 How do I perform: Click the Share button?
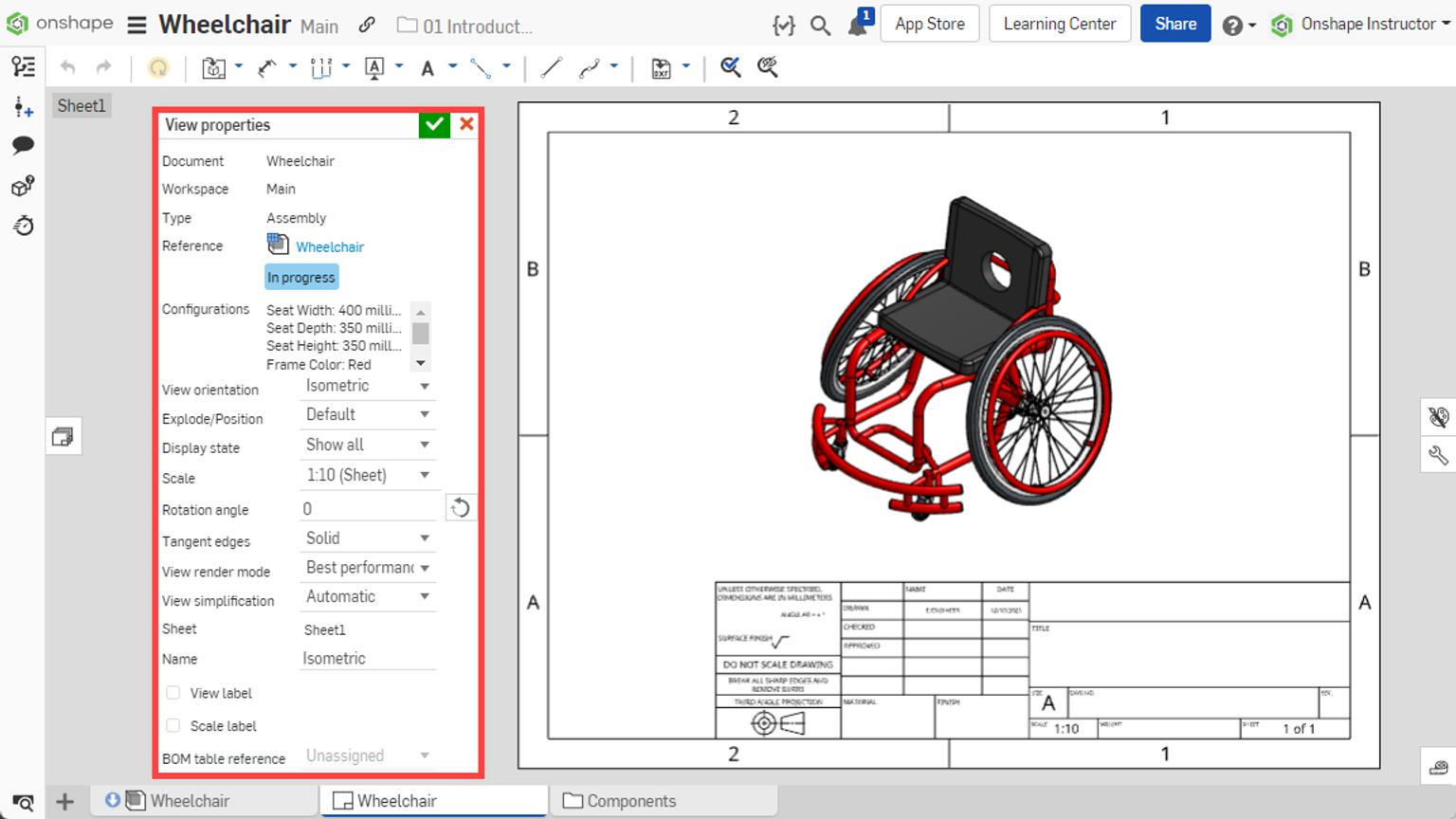coord(1175,24)
